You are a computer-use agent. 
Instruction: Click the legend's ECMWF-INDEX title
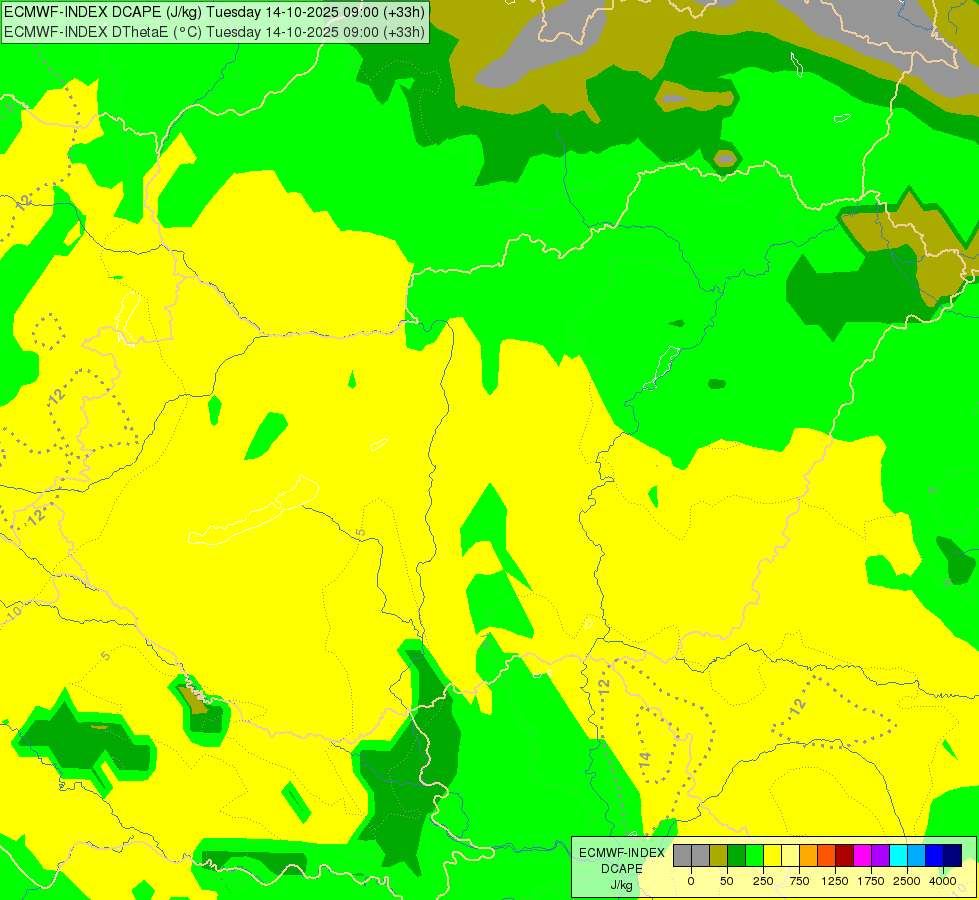[622, 853]
